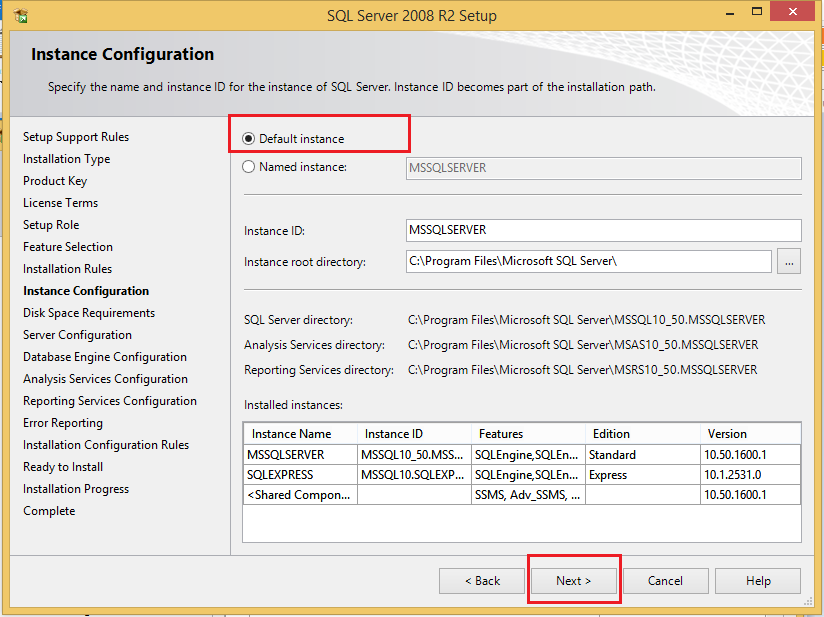
Task: Select "Disk Space Requirements" step
Action: click(87, 312)
